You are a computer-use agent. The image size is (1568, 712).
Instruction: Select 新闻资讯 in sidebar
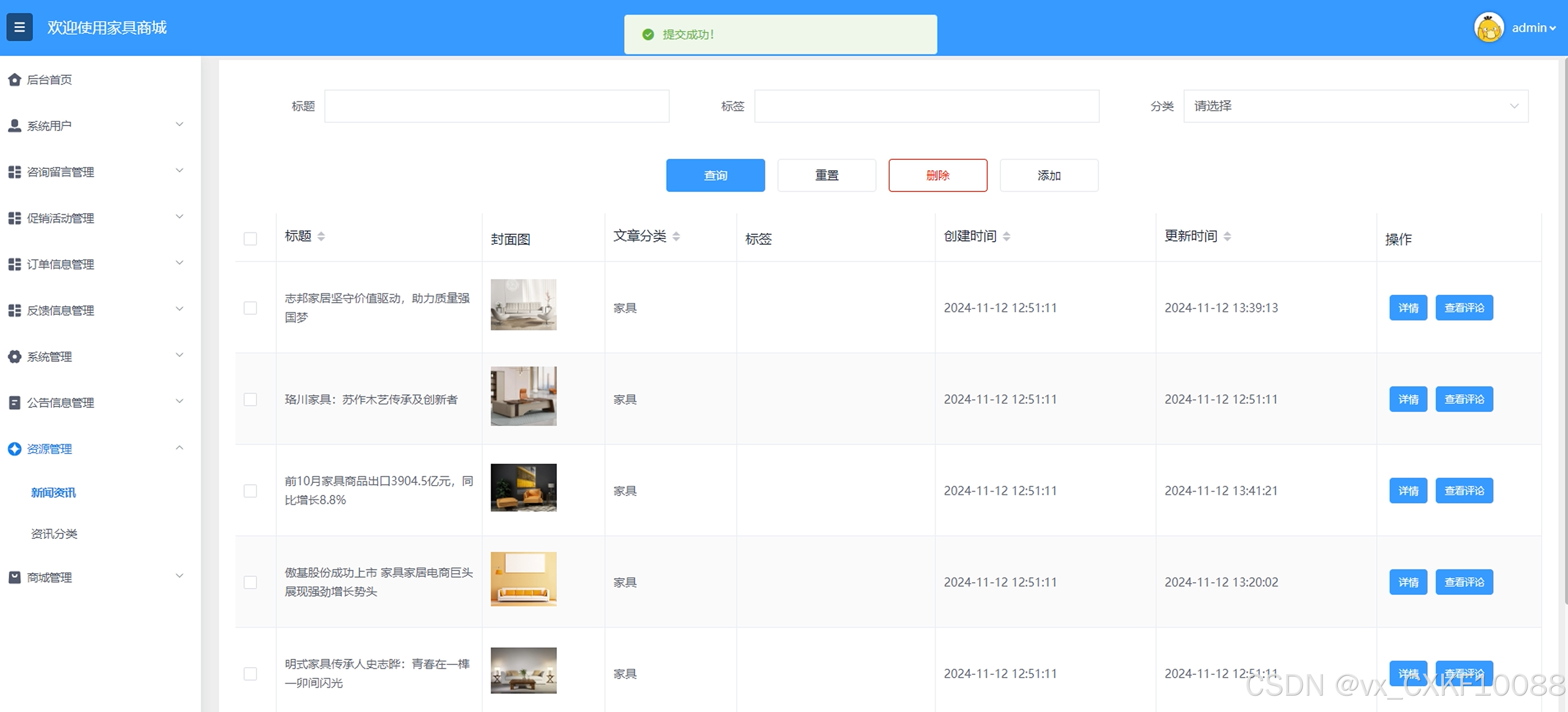pyautogui.click(x=54, y=492)
